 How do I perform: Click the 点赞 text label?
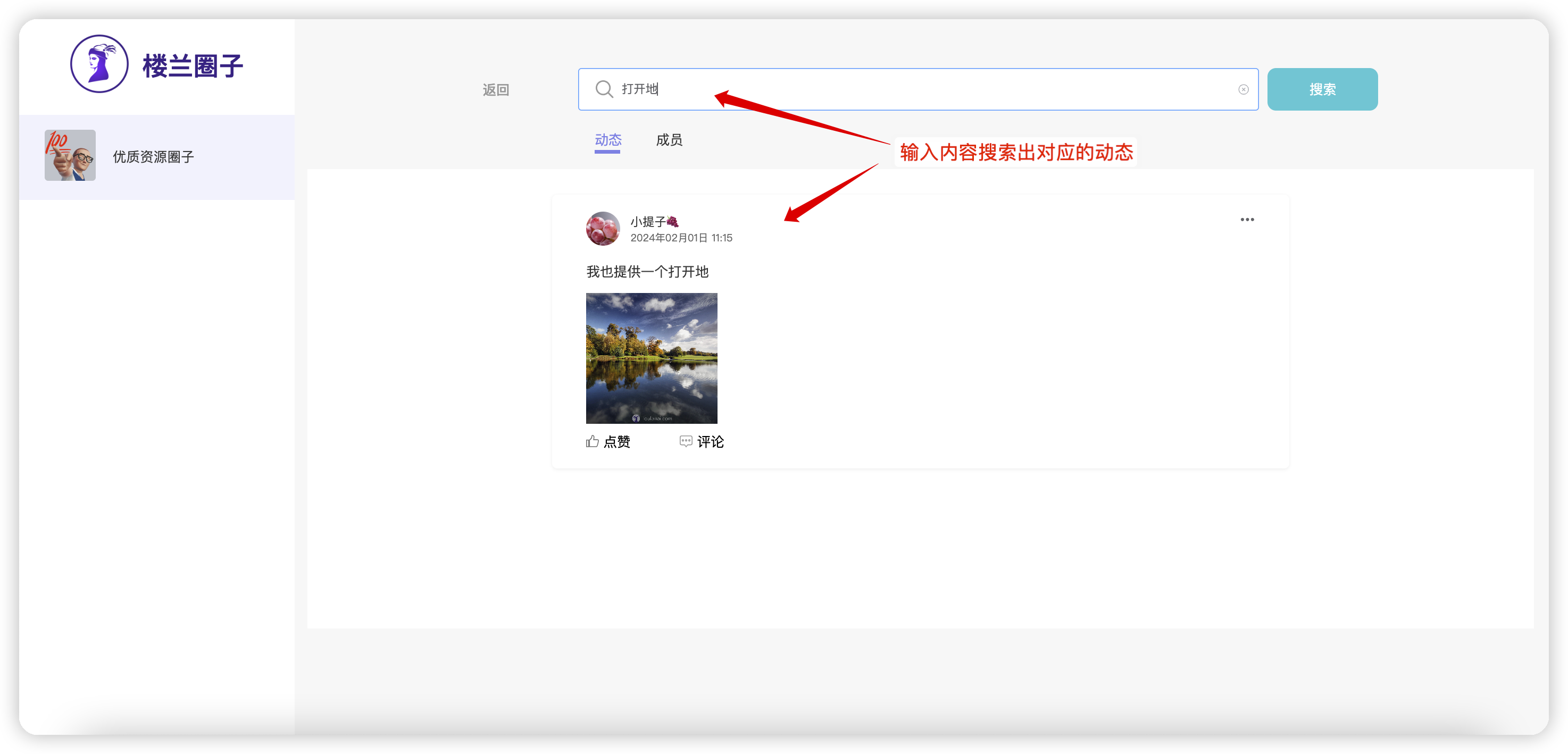(616, 442)
